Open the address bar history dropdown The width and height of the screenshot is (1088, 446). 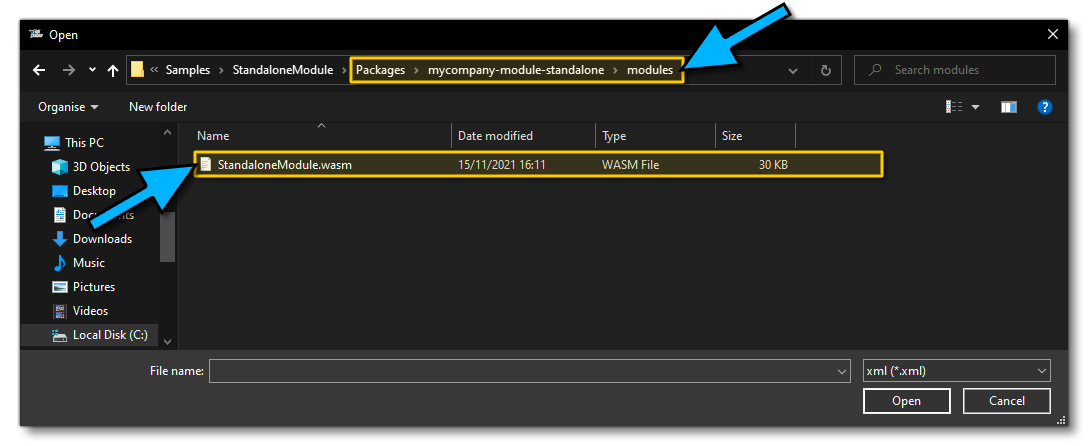click(x=794, y=70)
